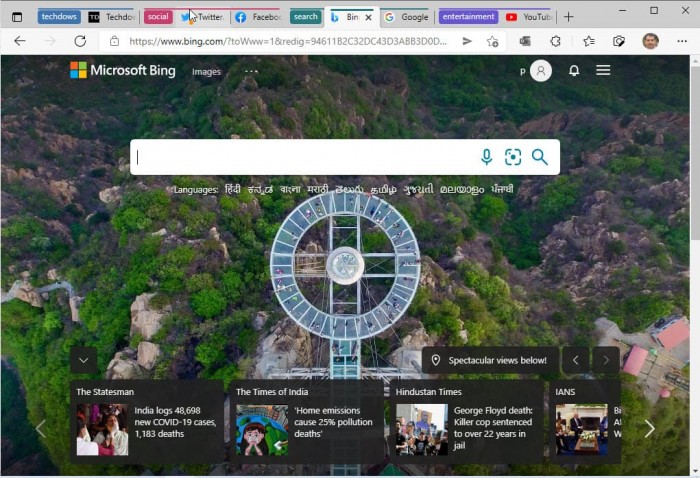This screenshot has width=700, height=478.
Task: Add this page to favorites
Action: coord(493,41)
